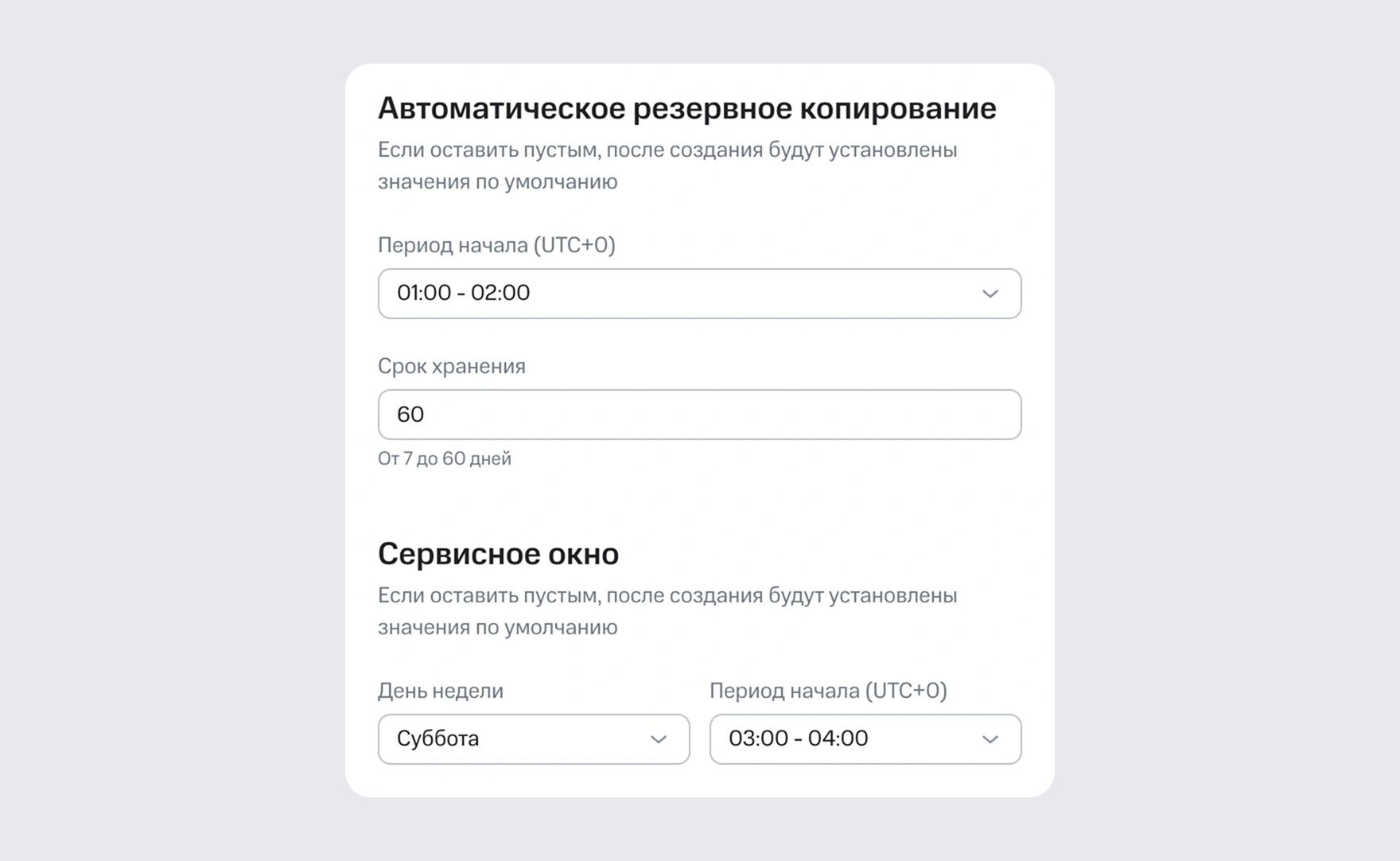The width and height of the screenshot is (1400, 861).
Task: Open the Период начала dropdown under backup section
Action: click(x=700, y=294)
